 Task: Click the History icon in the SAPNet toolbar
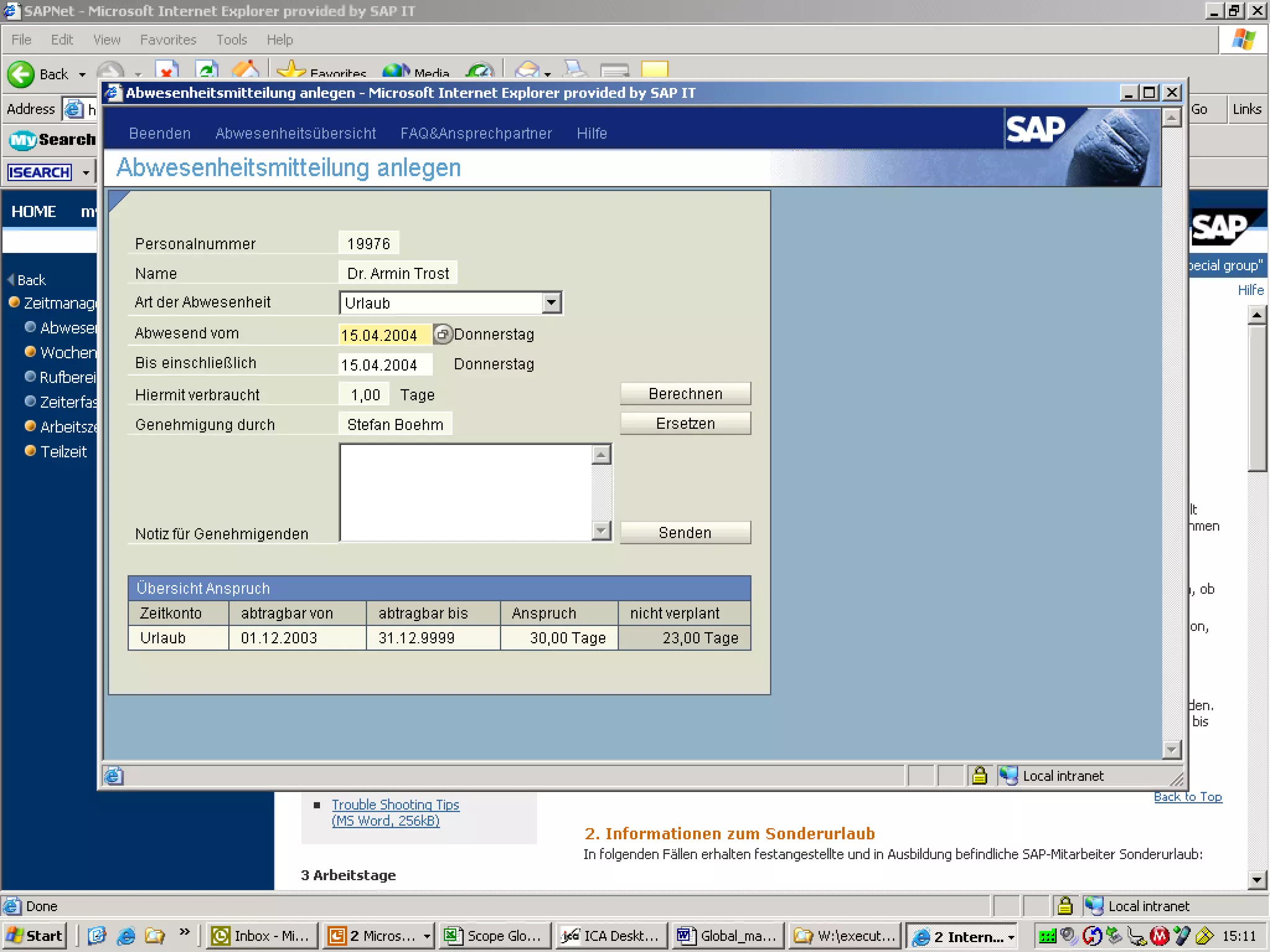(x=479, y=71)
